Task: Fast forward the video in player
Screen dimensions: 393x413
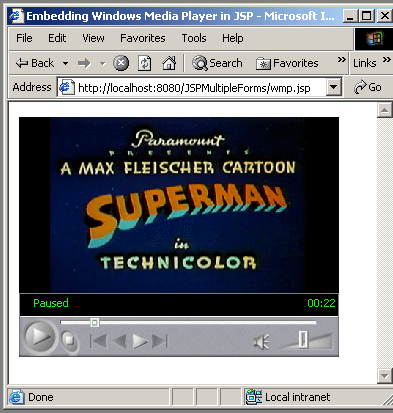Action: tap(140, 341)
